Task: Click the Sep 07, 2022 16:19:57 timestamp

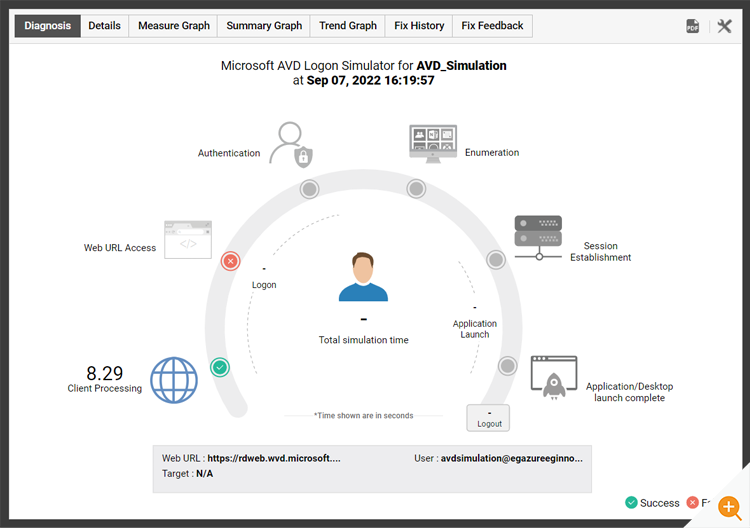Action: tap(370, 80)
